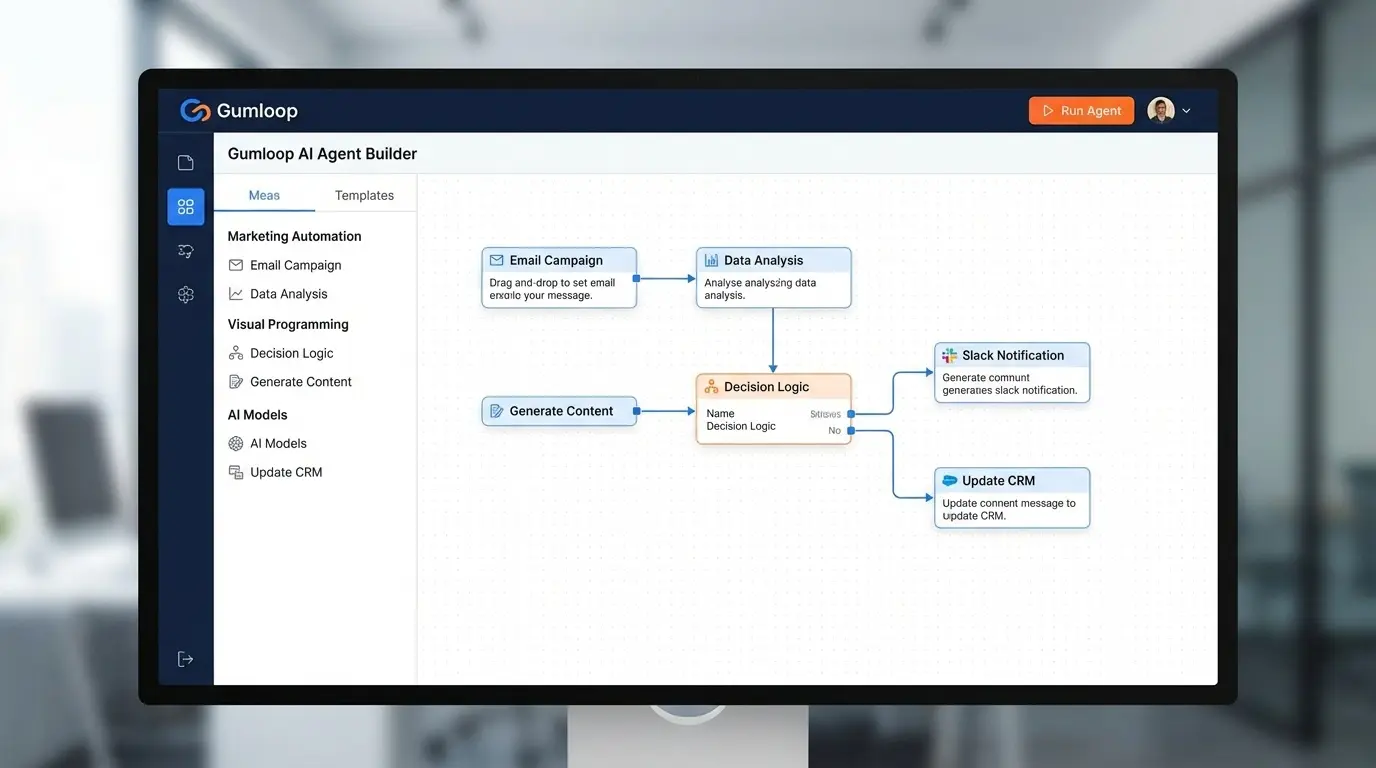The height and width of the screenshot is (768, 1376).
Task: Open the chat messages sidebar icon
Action: point(185,251)
